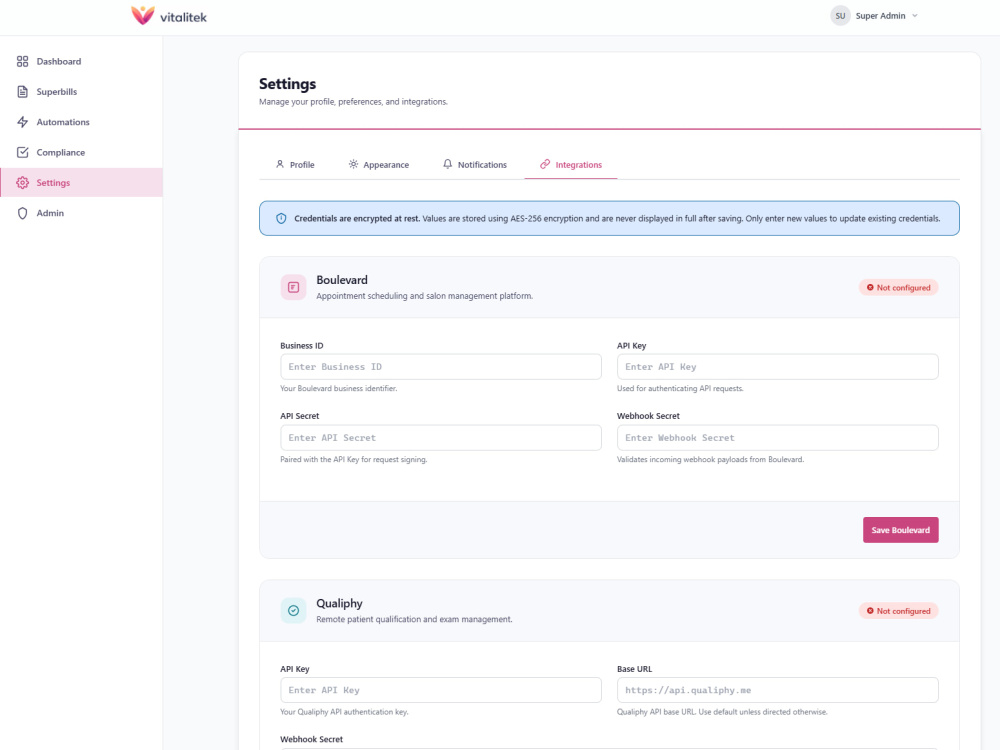Click the Notifications bell icon
This screenshot has width=1000, height=750.
point(448,164)
